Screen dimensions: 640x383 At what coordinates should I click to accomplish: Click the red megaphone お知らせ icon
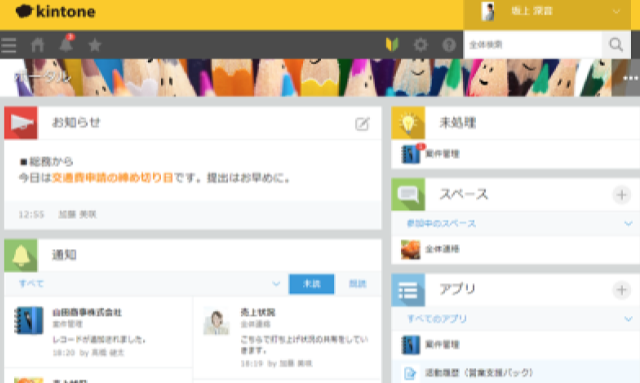point(21,123)
